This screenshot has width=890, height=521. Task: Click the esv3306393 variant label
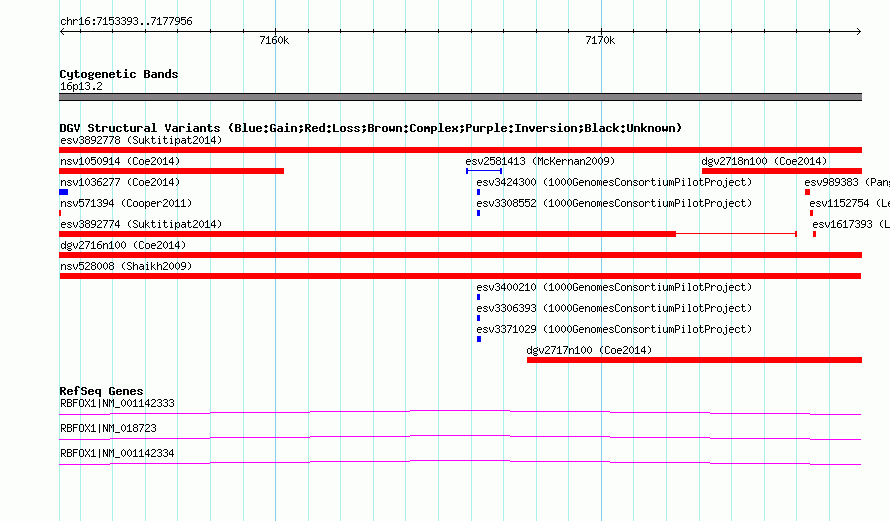614,308
